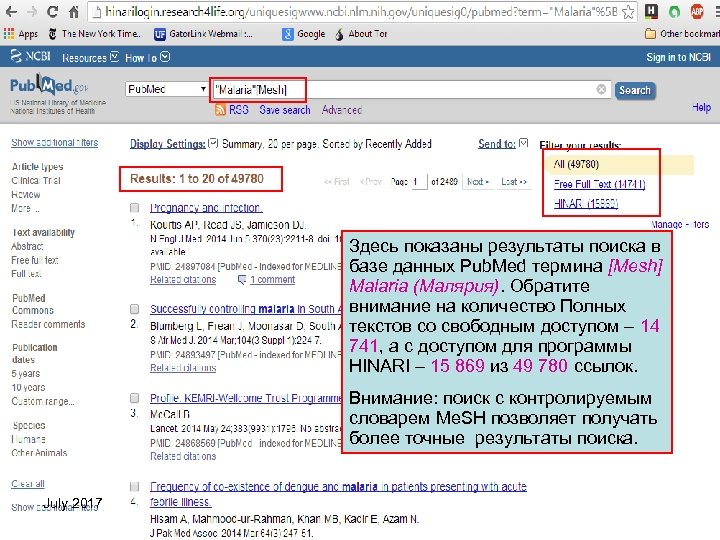
Task: Expand the How To menu
Action: click(147, 57)
